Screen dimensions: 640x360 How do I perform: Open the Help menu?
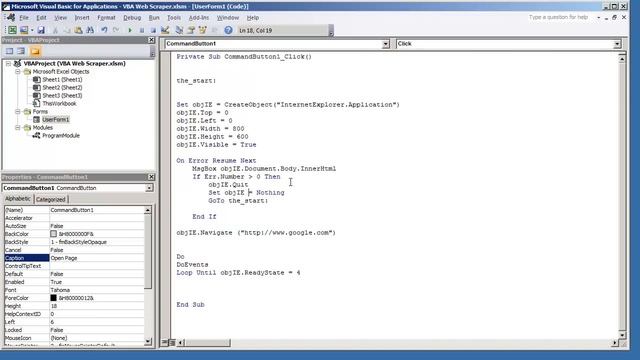tap(253, 18)
